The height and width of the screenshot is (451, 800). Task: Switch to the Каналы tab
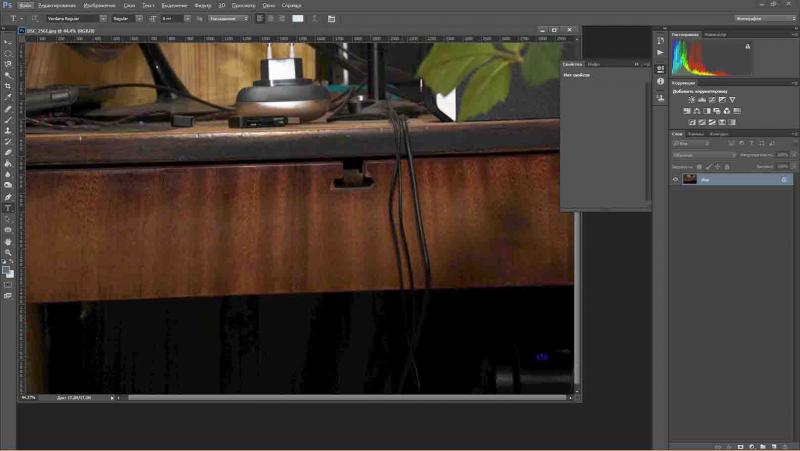click(x=696, y=134)
